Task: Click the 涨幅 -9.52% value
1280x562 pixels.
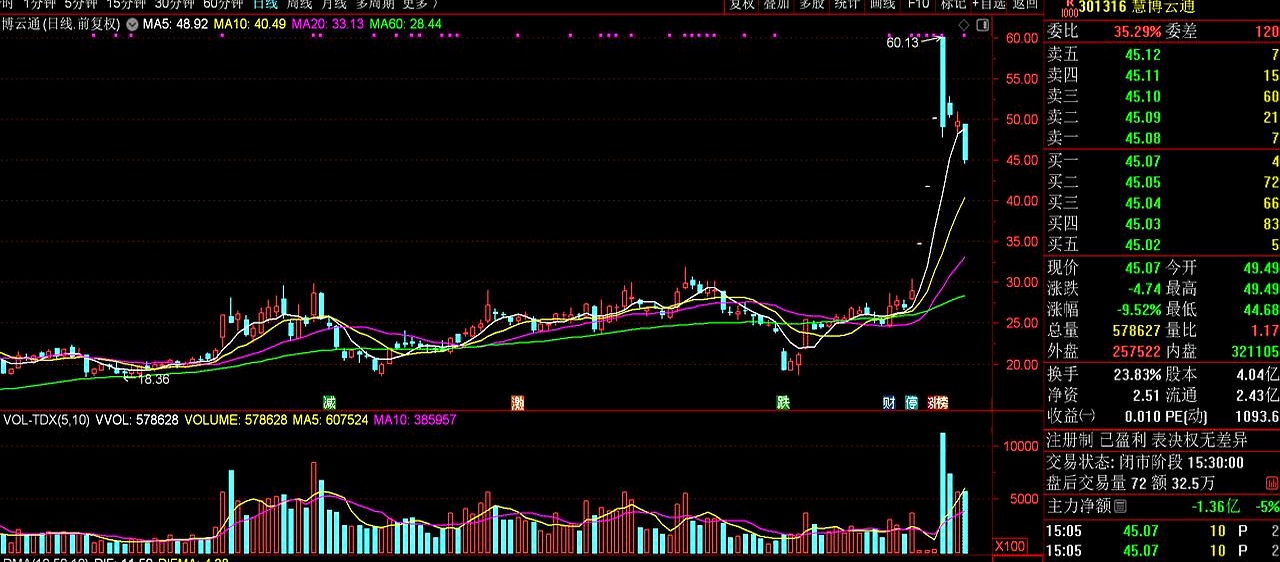Action: pos(1138,309)
